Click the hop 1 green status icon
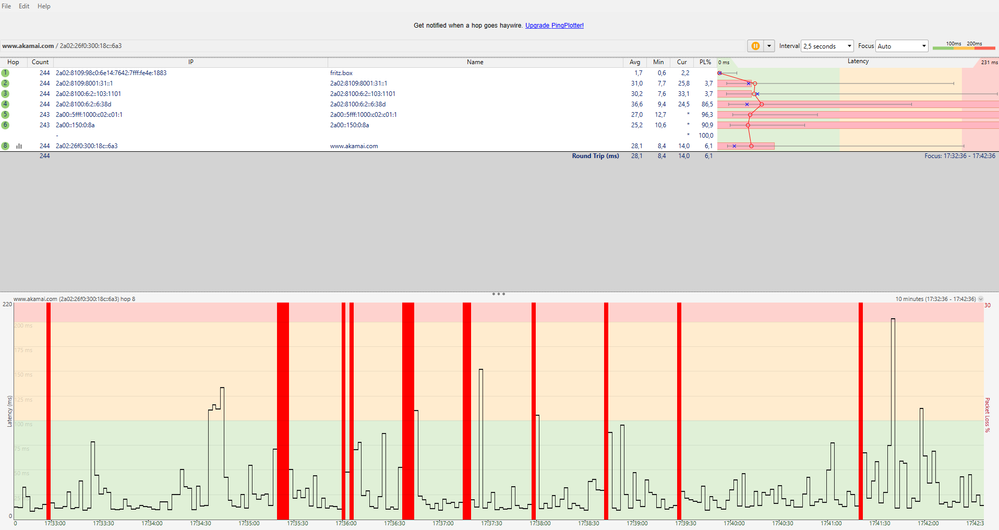The height and width of the screenshot is (530, 999). click(5, 73)
